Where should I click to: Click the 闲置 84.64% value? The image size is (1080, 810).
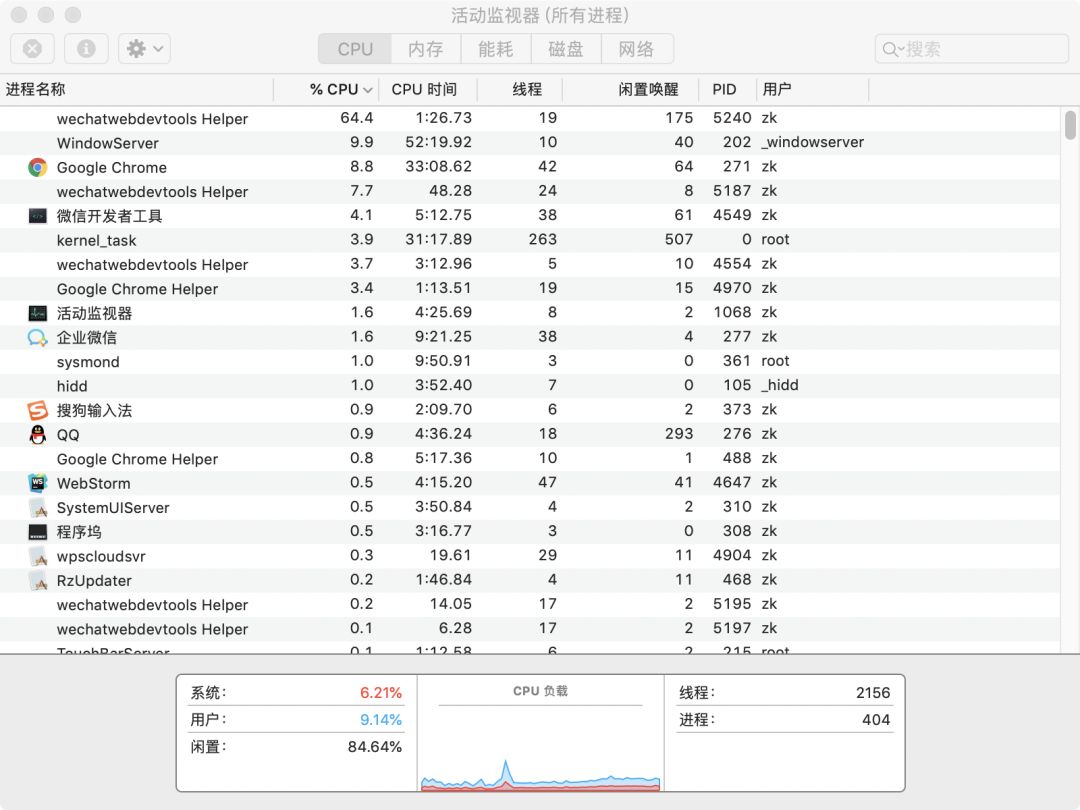coord(375,747)
